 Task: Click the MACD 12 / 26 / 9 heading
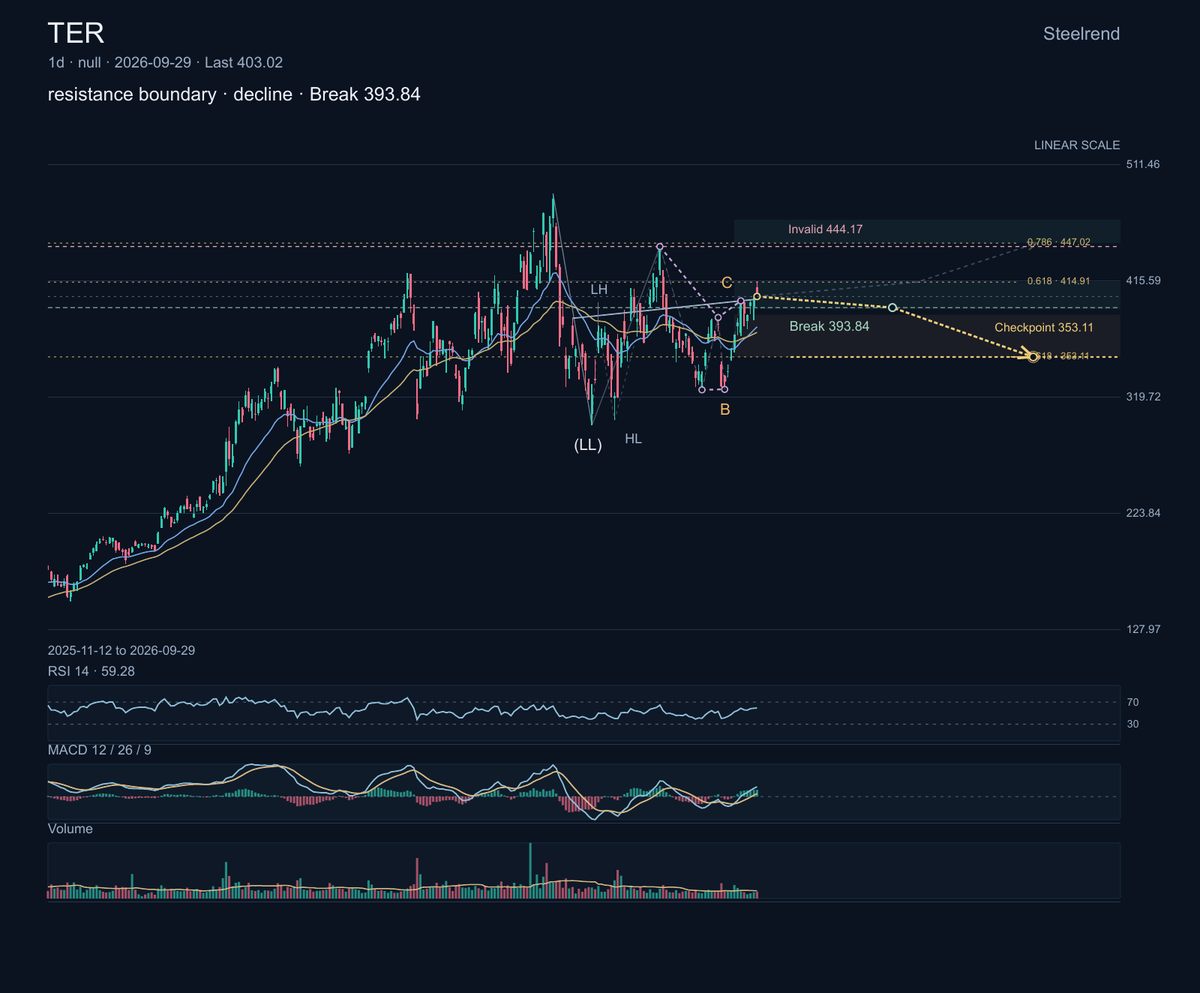click(x=100, y=749)
